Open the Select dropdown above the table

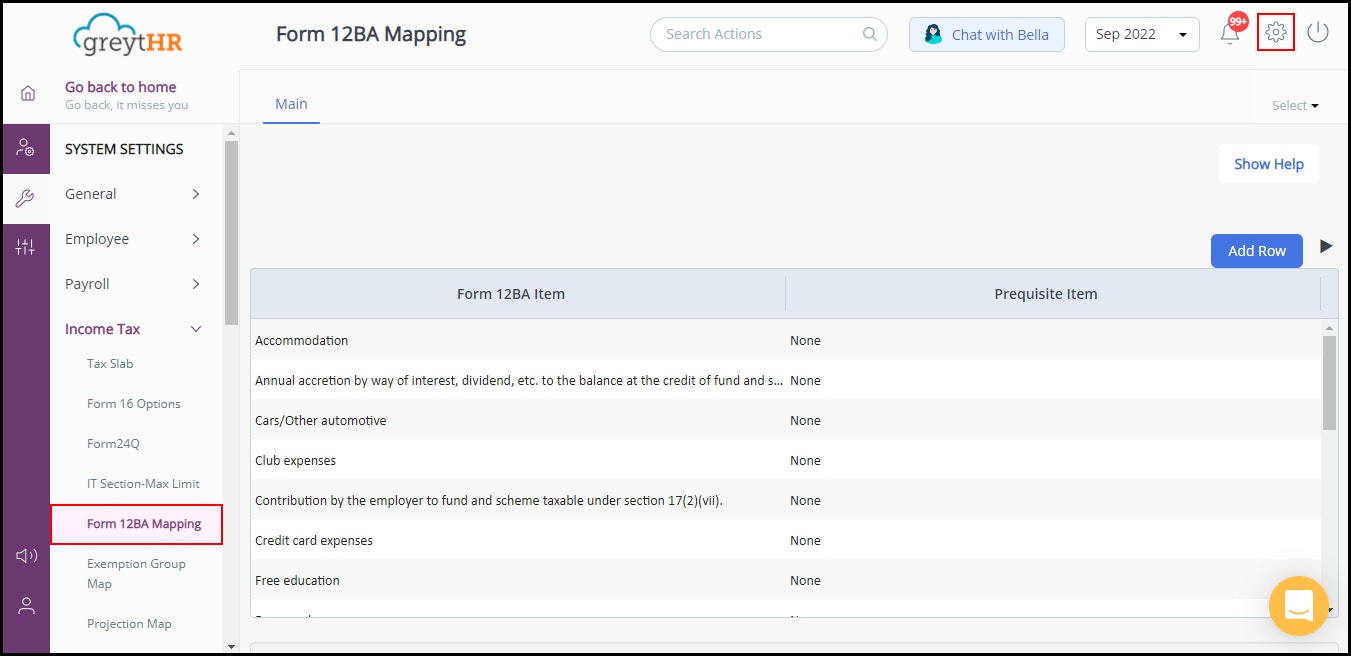pos(1294,104)
